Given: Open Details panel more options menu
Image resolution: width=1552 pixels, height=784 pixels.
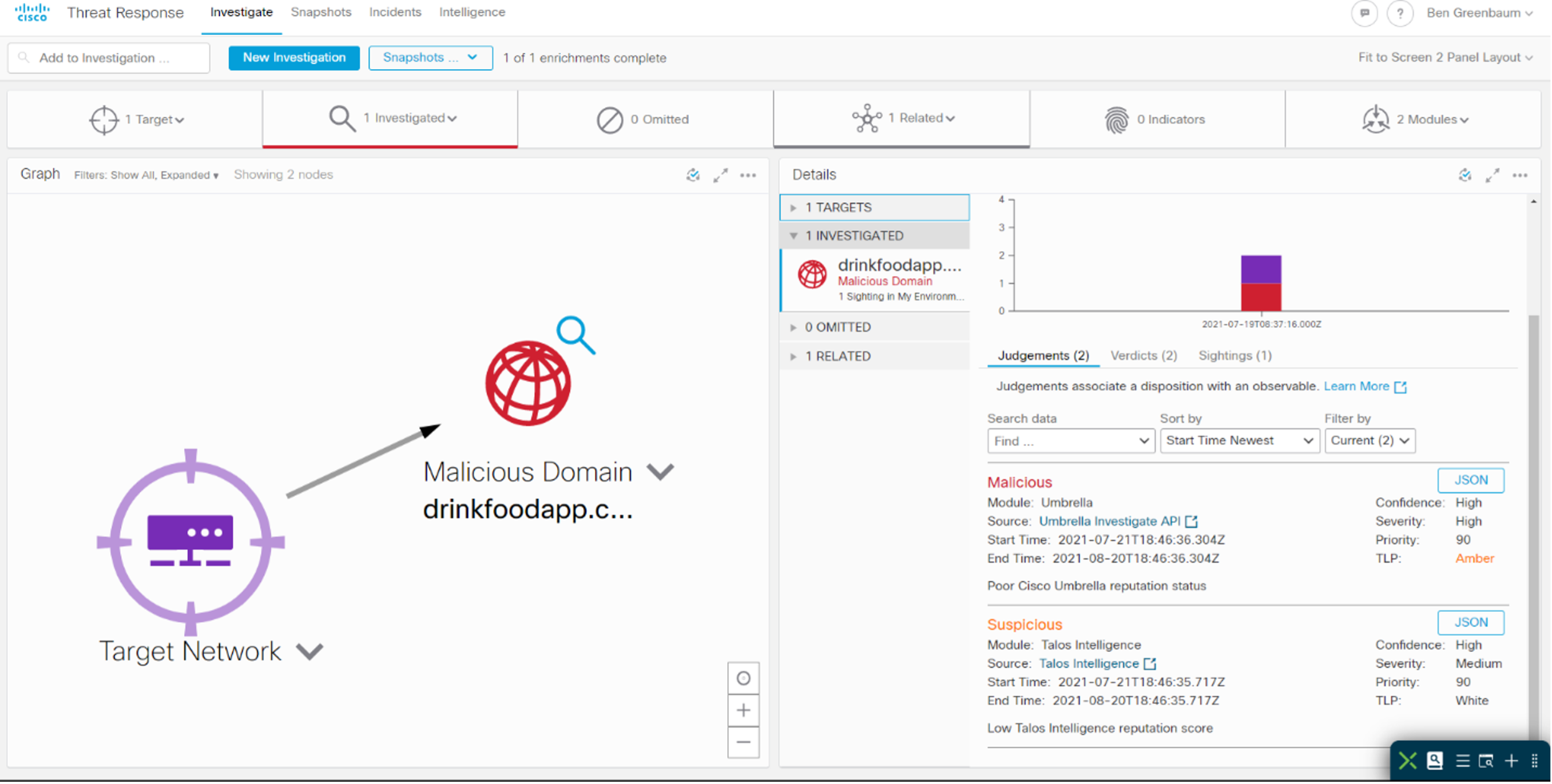Looking at the screenshot, I should 1519,175.
